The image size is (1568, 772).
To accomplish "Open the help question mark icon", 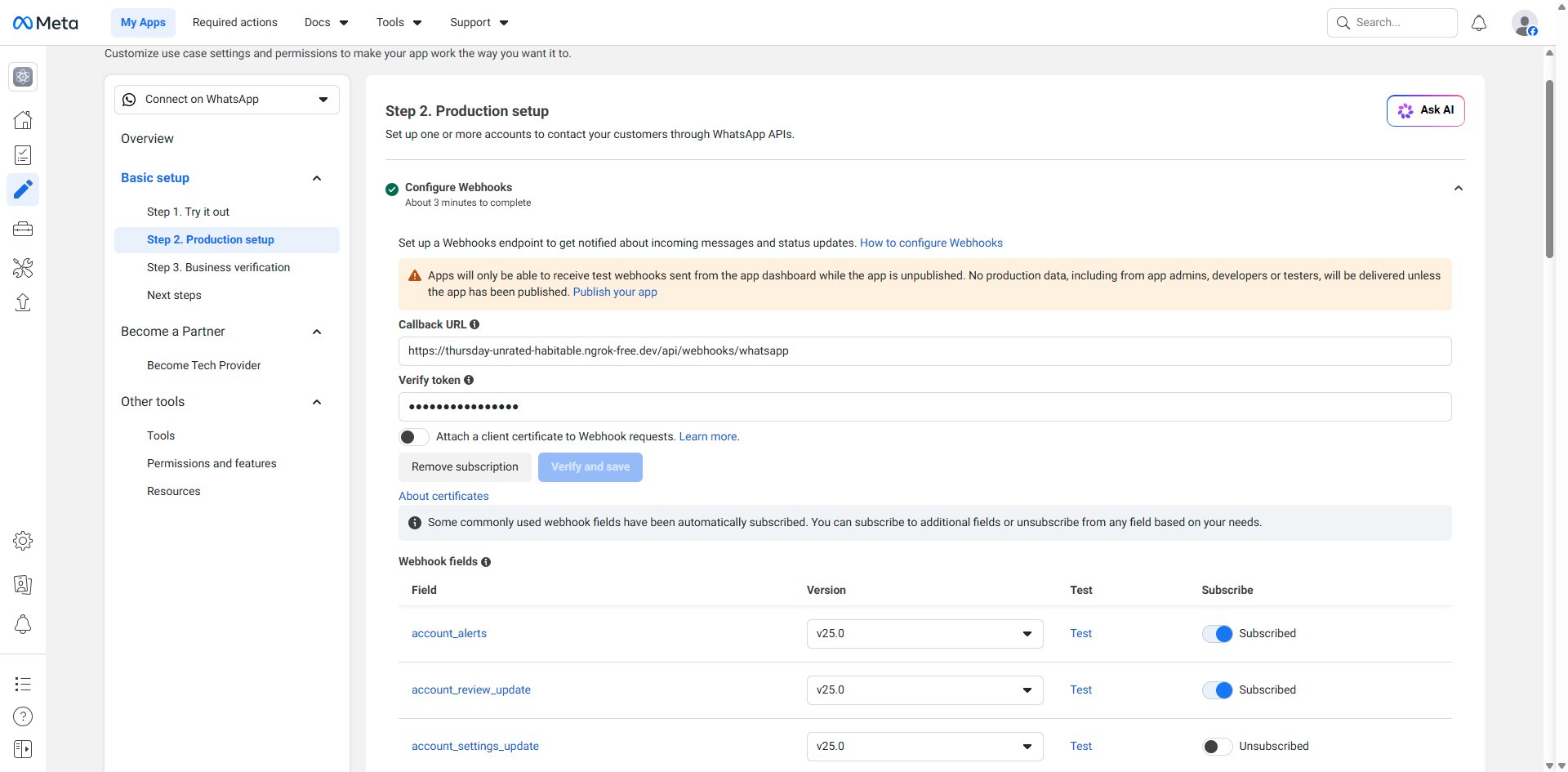I will point(23,716).
